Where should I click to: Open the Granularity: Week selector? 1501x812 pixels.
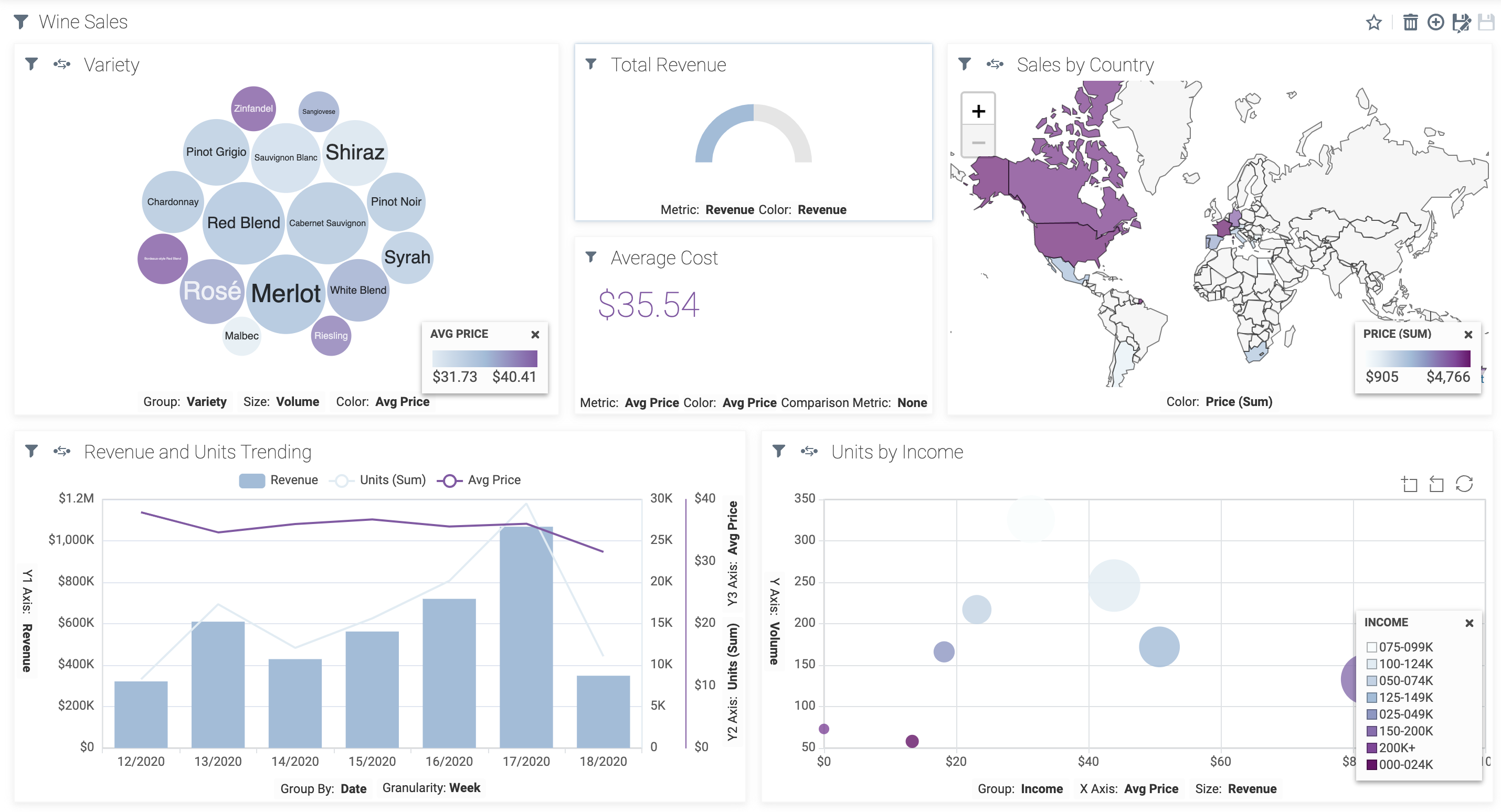431,788
